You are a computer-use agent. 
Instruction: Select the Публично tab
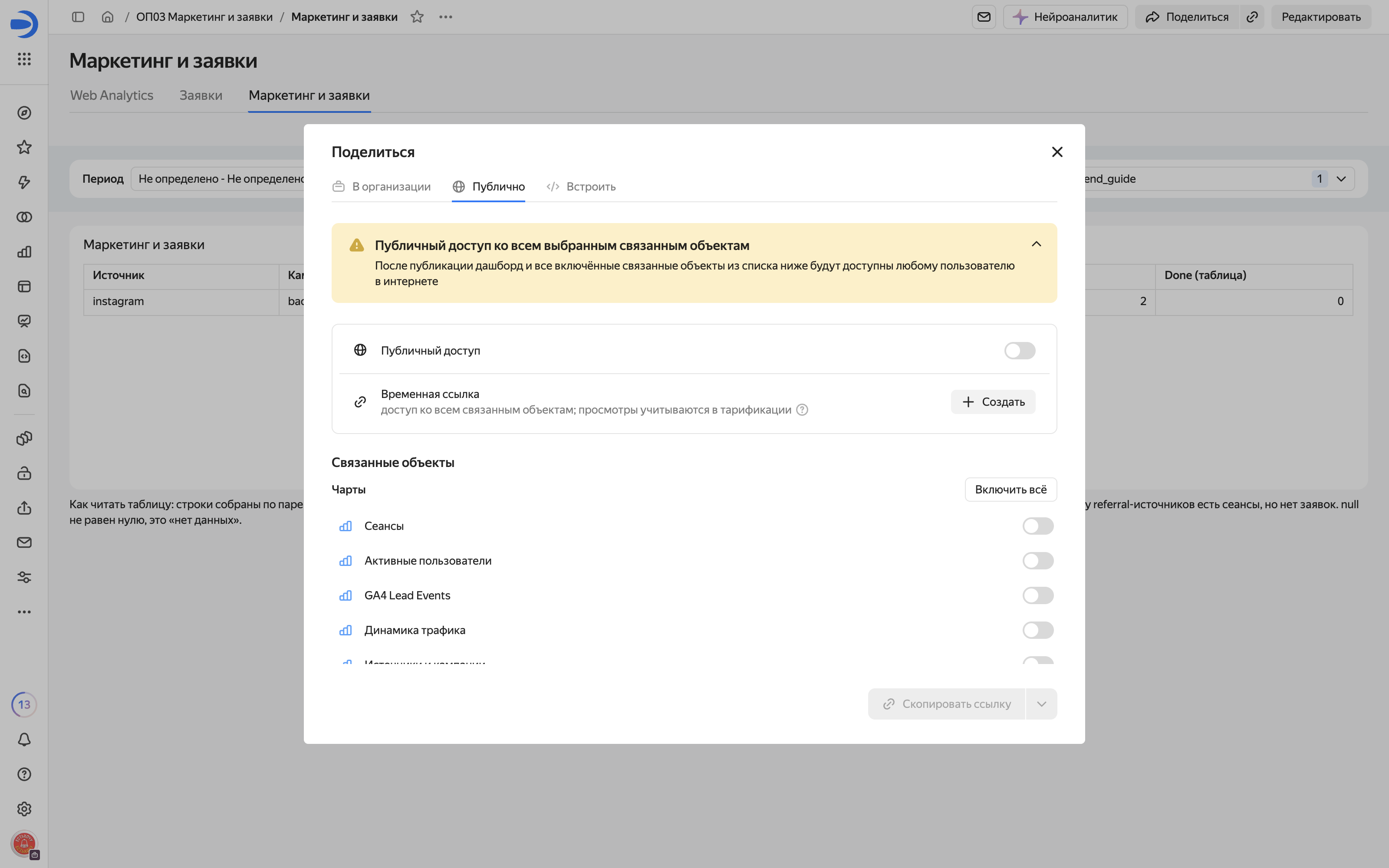click(488, 187)
